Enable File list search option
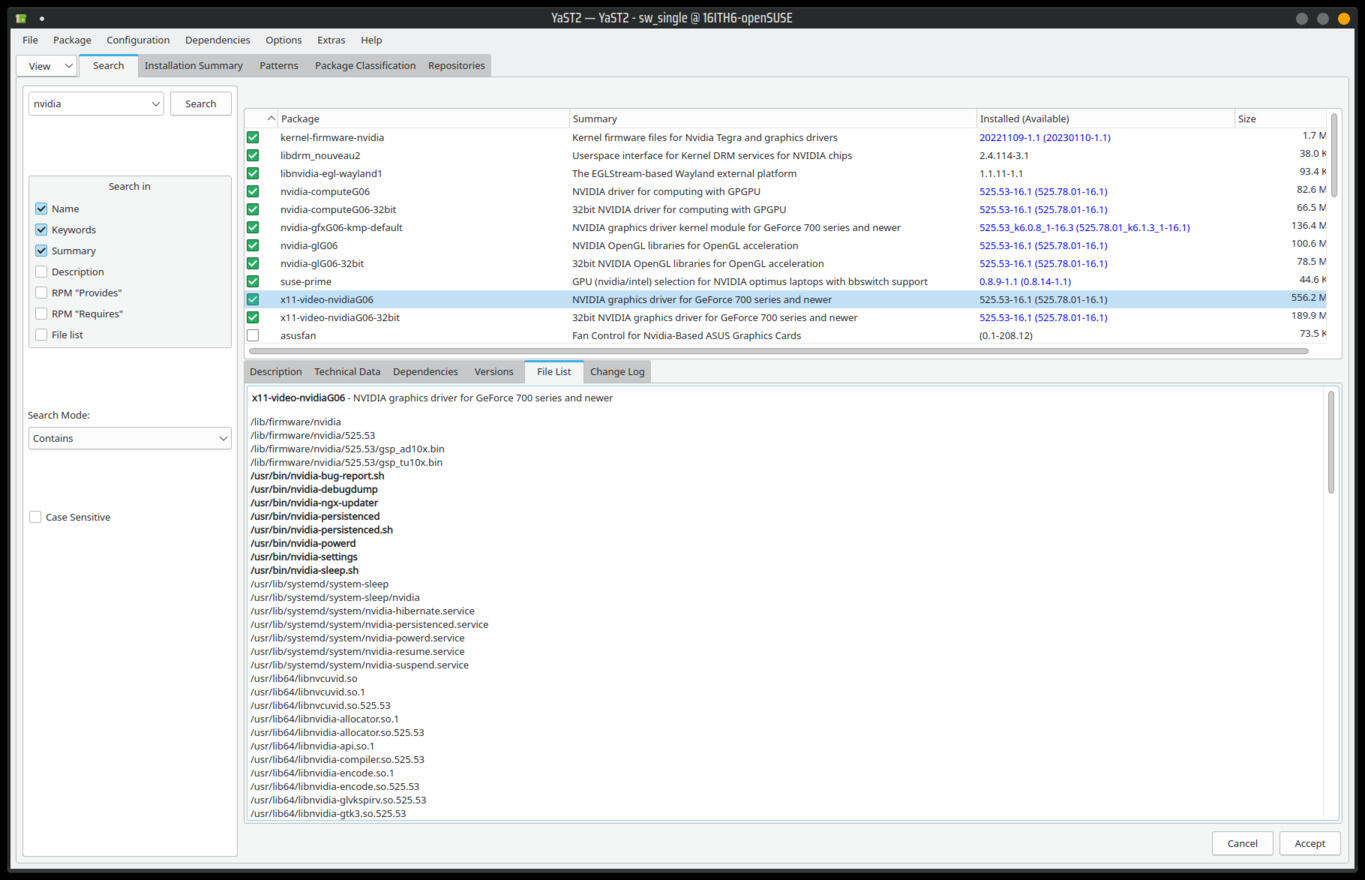This screenshot has width=1365, height=880. 41,334
